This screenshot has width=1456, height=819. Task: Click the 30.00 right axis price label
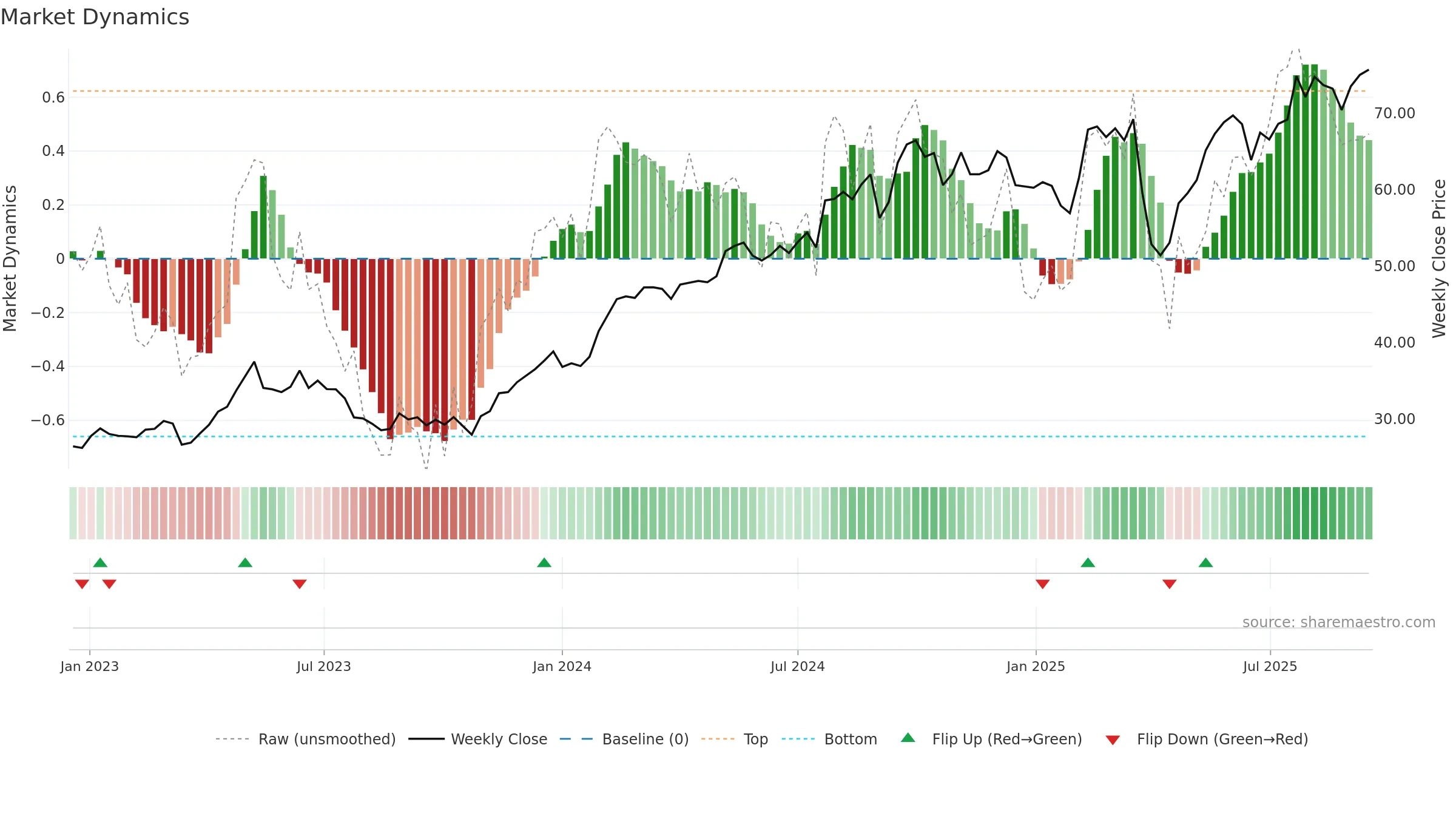coord(1395,419)
